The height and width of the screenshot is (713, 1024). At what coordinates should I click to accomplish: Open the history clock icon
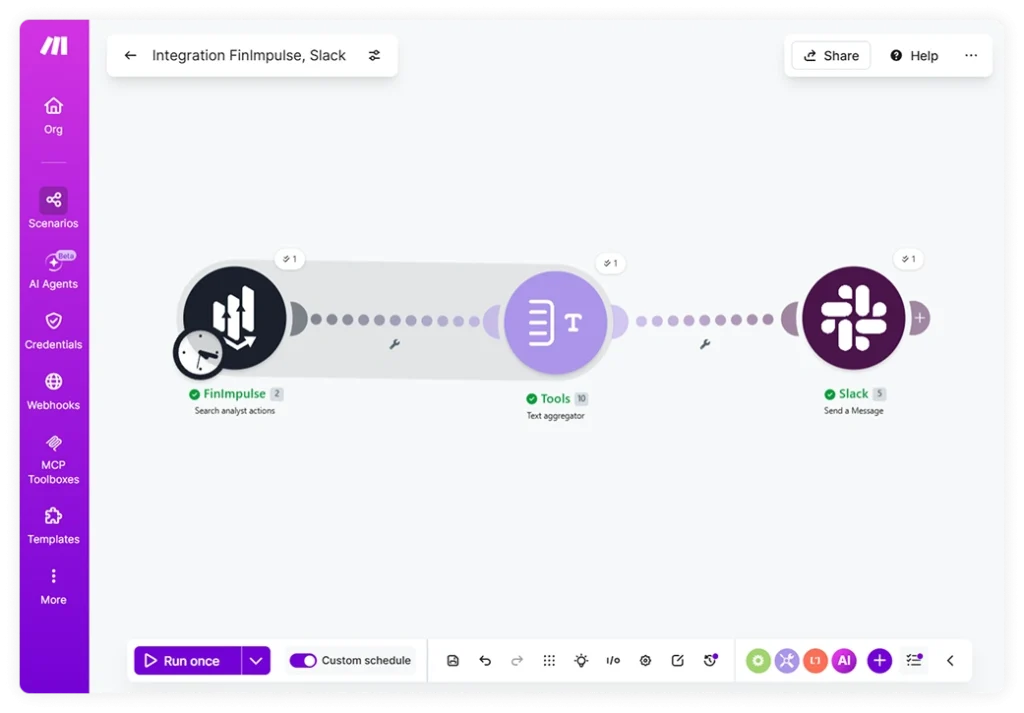pyautogui.click(x=710, y=661)
